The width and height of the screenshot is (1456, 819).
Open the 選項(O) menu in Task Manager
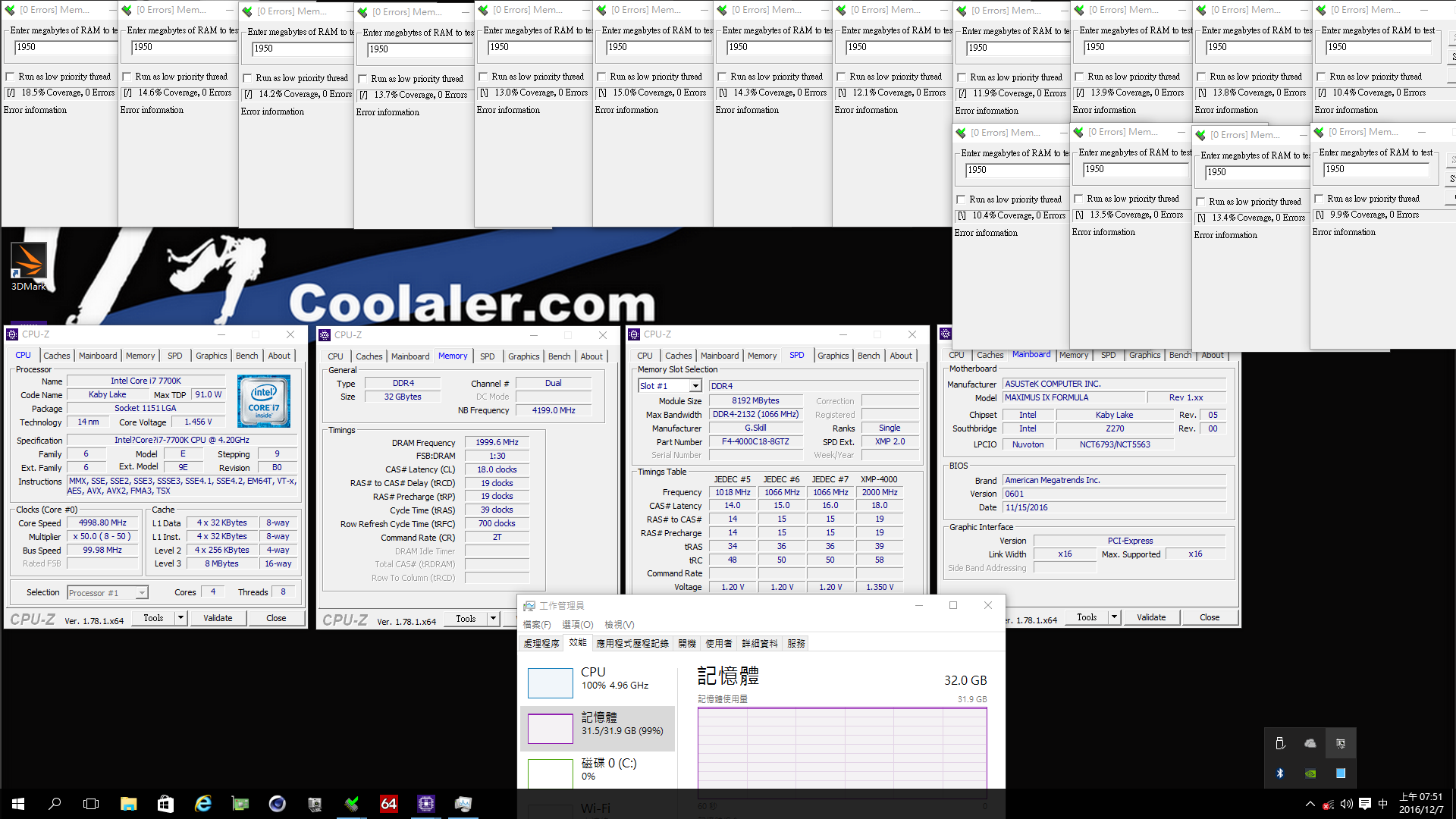[x=577, y=624]
